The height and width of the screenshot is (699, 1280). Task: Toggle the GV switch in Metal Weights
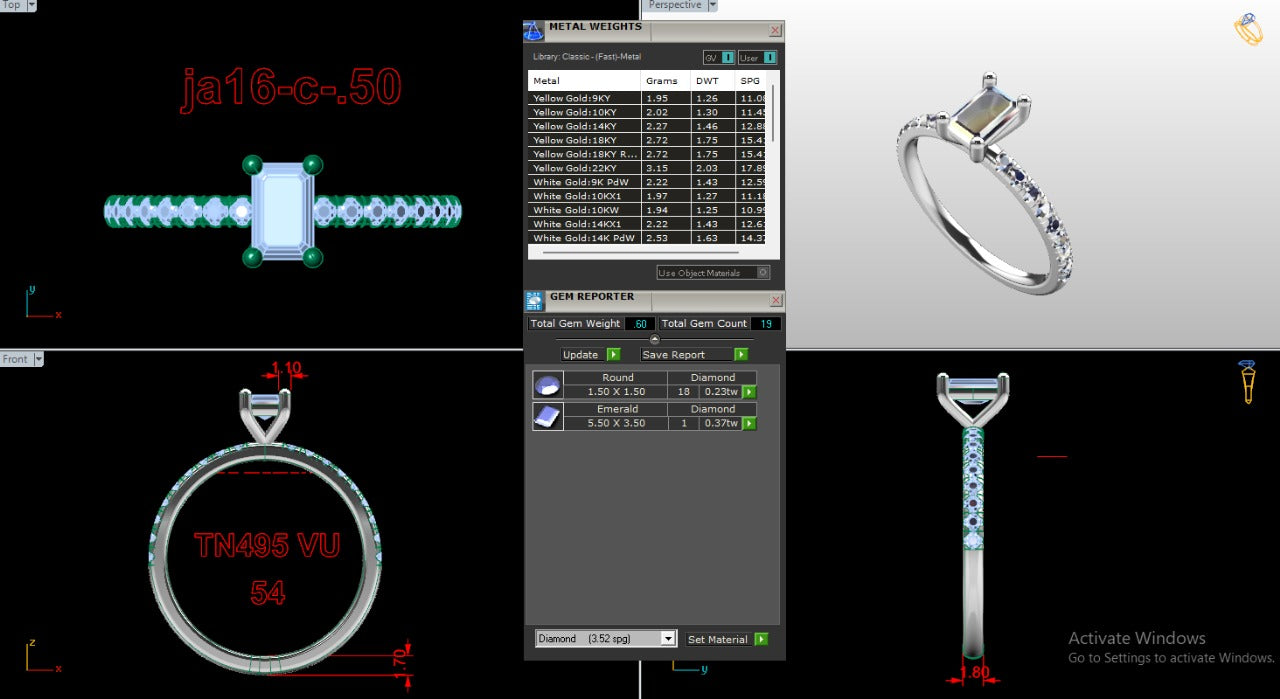(719, 57)
